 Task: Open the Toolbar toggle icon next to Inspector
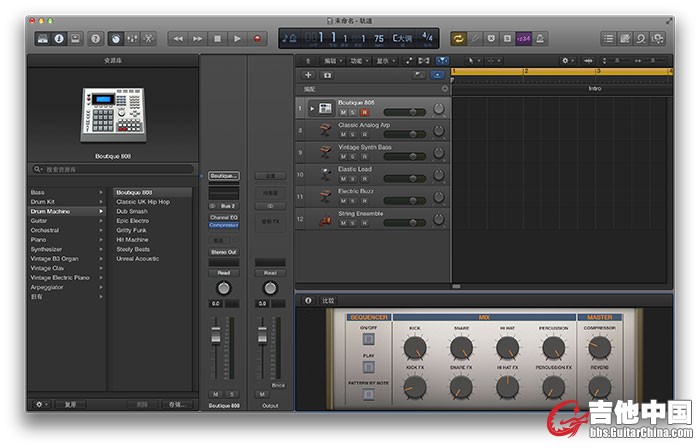(x=75, y=39)
